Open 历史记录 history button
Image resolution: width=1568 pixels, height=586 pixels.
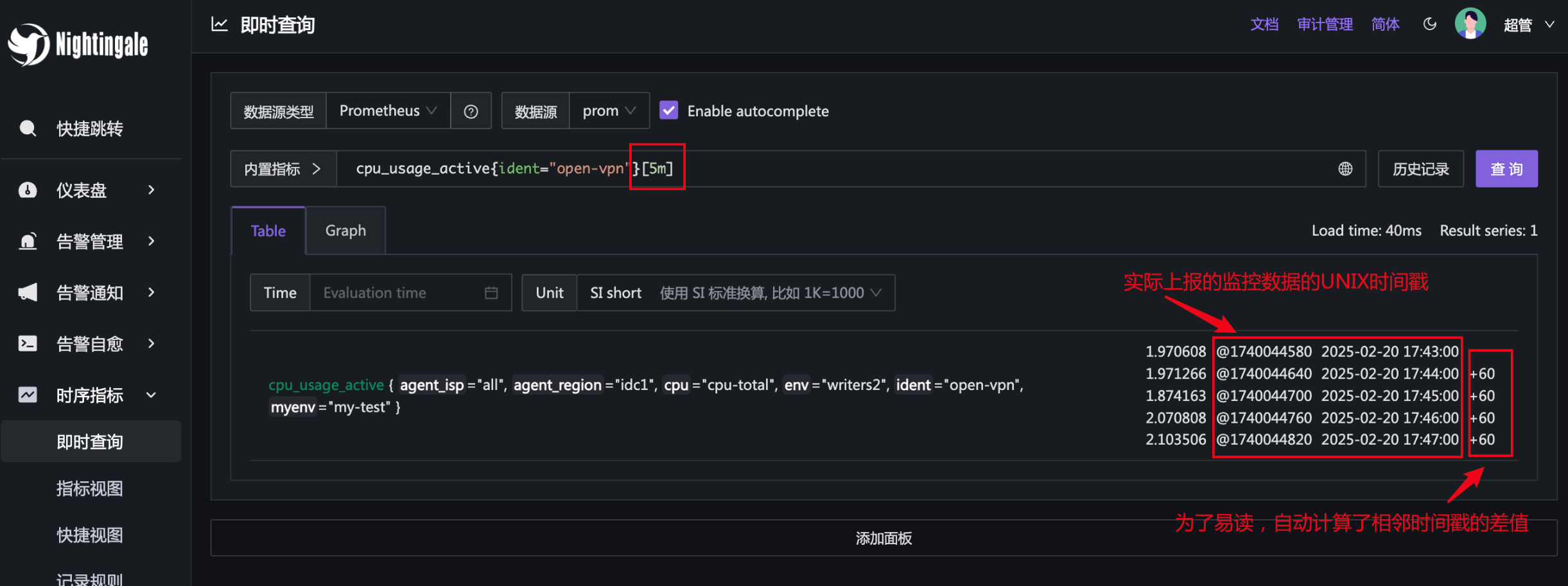[1420, 169]
